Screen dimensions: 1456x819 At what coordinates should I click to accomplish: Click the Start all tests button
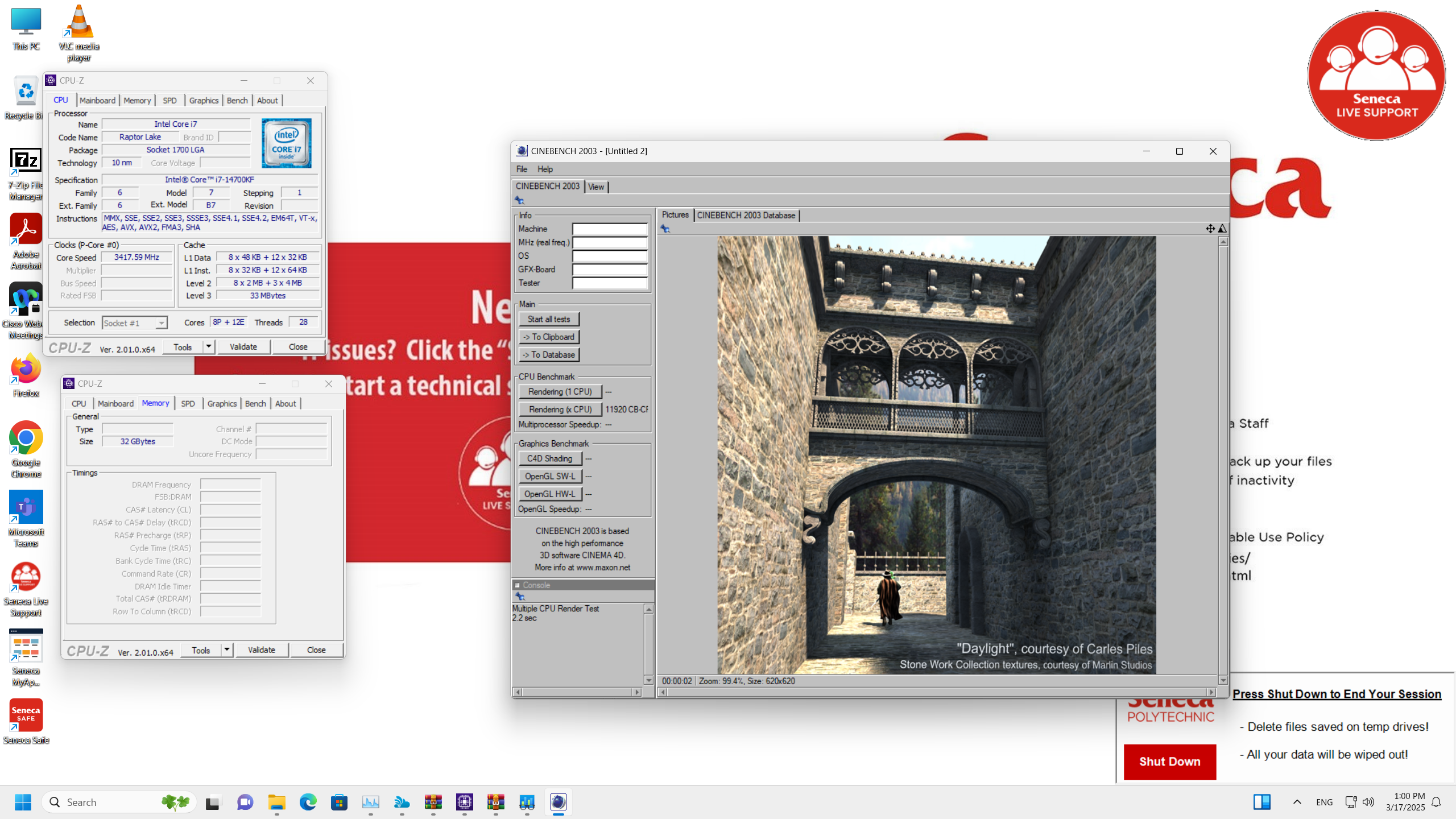(548, 319)
